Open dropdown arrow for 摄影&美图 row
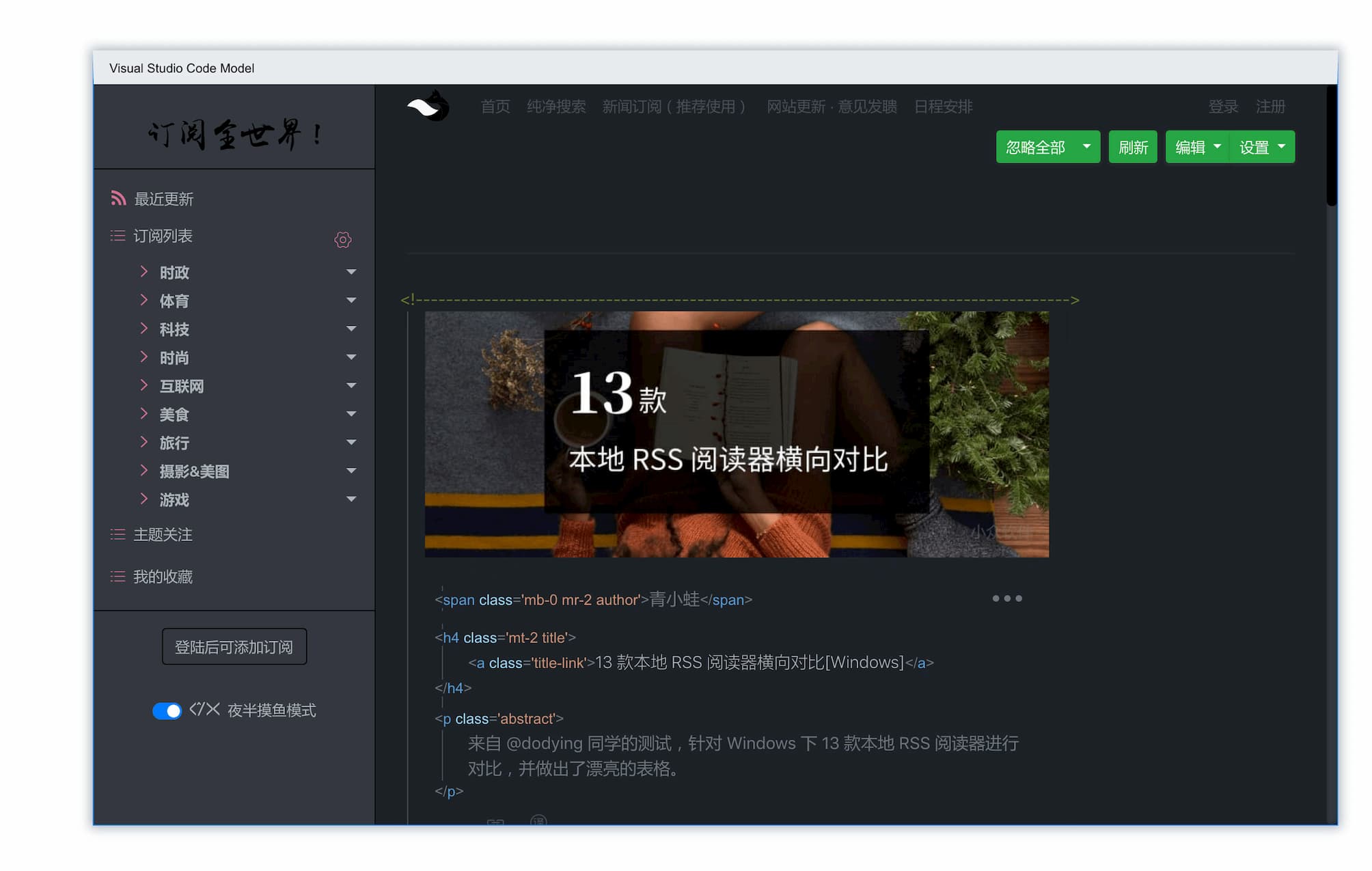 [x=351, y=471]
